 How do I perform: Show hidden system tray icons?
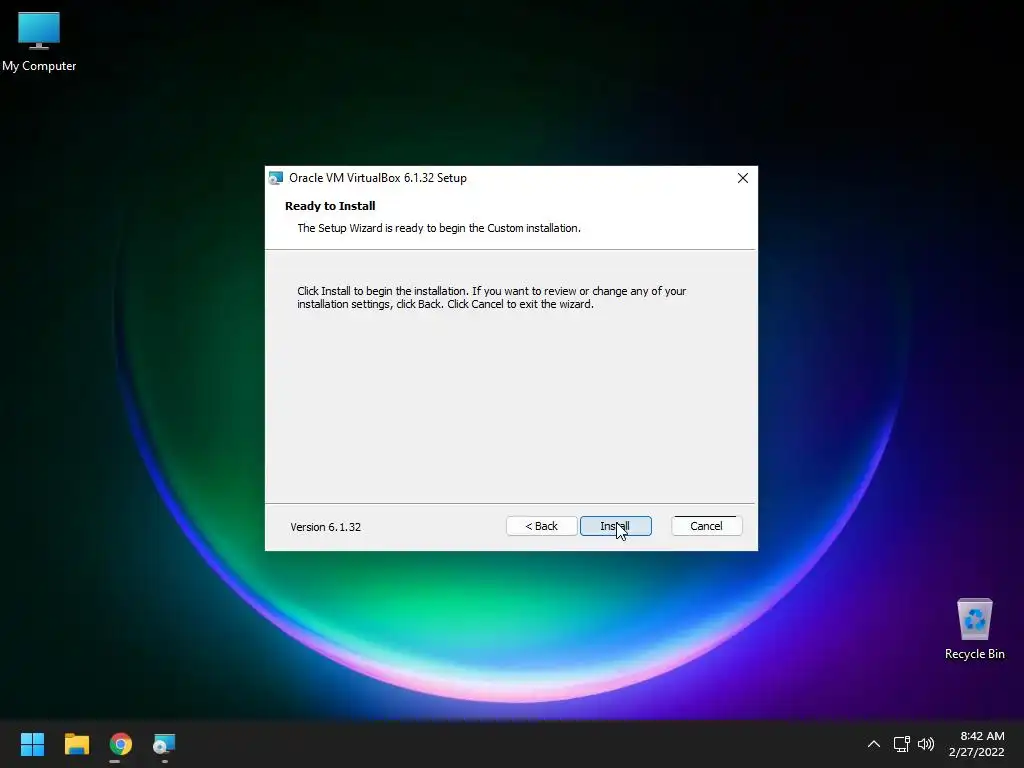pyautogui.click(x=874, y=744)
